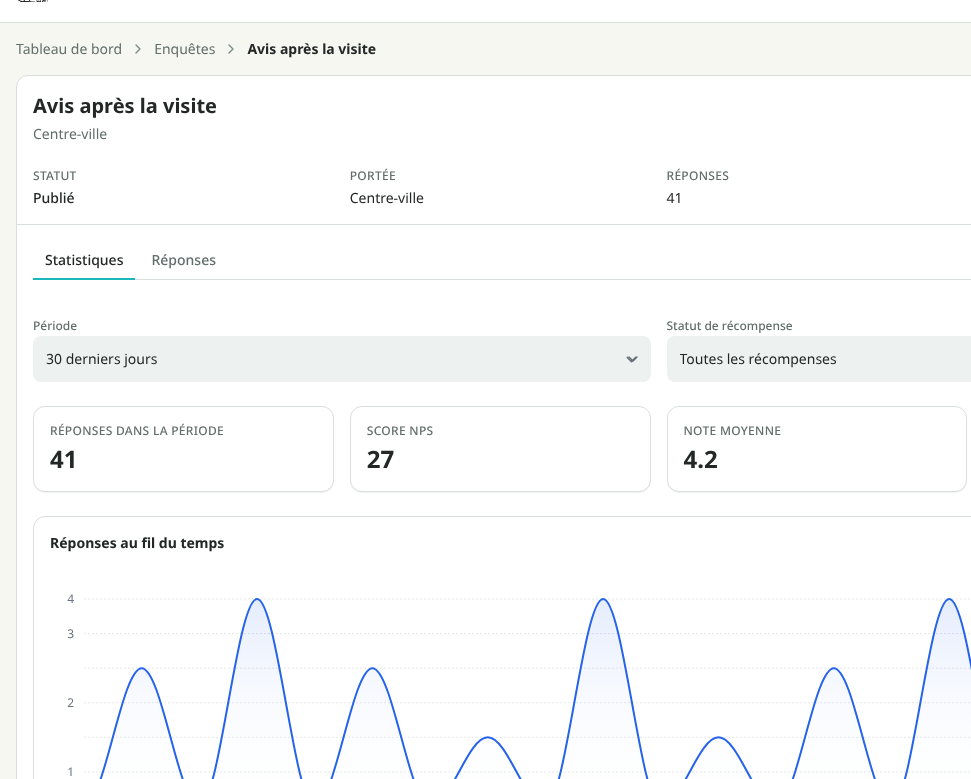Screen dimensions: 971x779
Task: Switch to the Réponses tab
Action: click(184, 260)
